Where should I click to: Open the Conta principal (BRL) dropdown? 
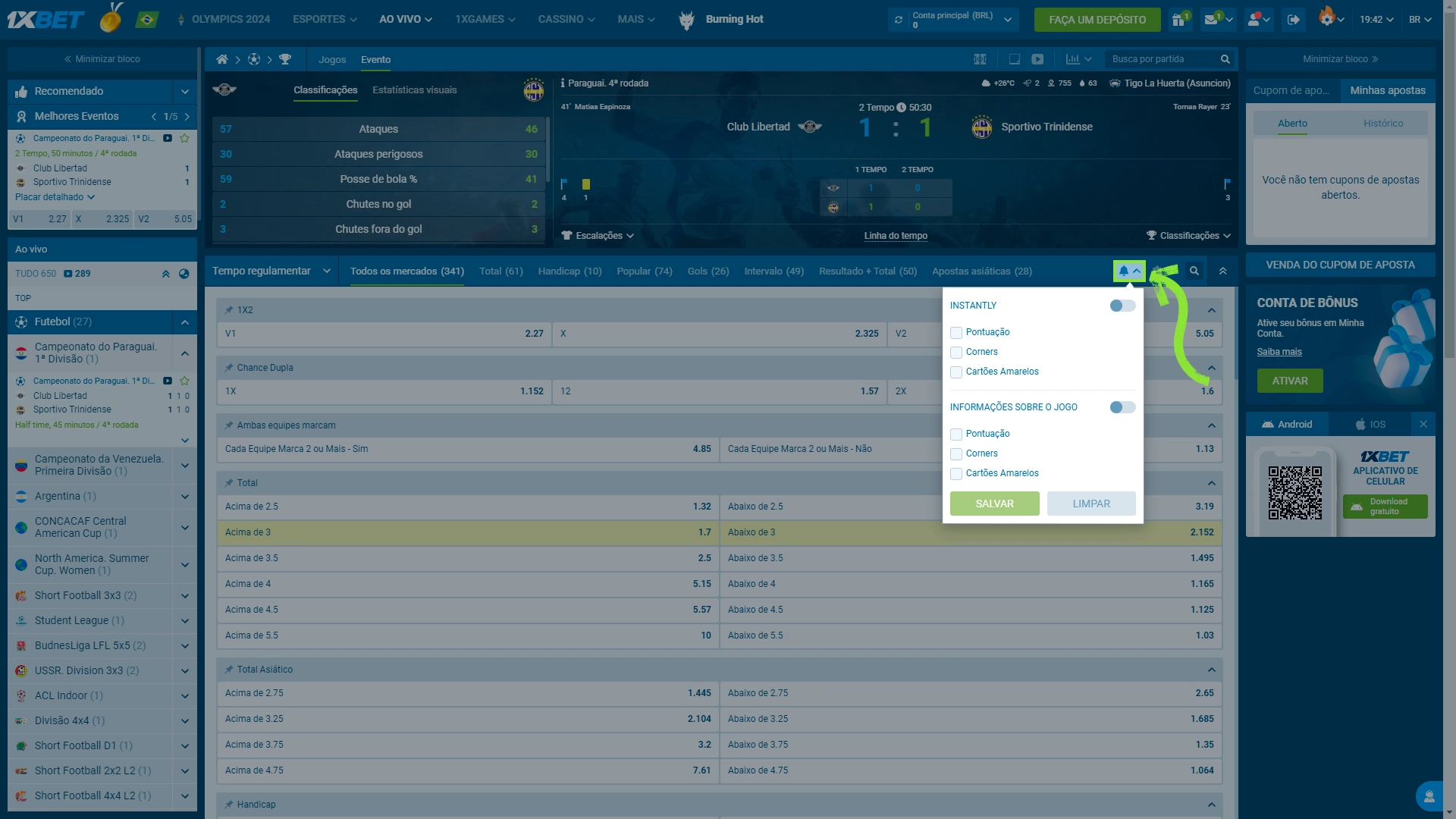click(962, 20)
